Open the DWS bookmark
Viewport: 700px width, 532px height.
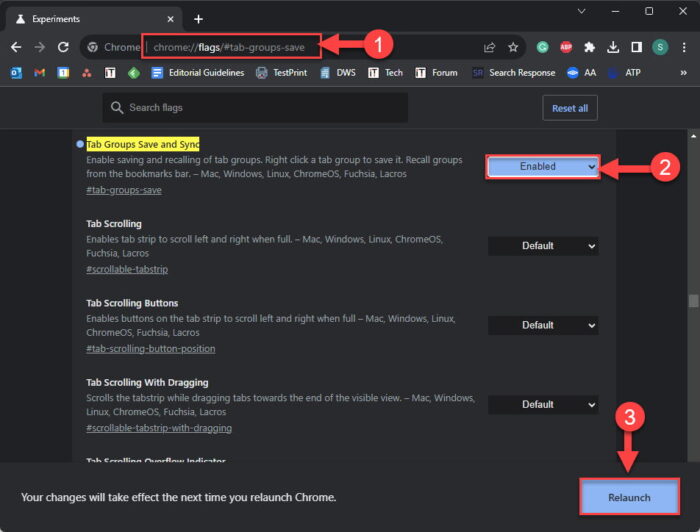click(x=338, y=72)
